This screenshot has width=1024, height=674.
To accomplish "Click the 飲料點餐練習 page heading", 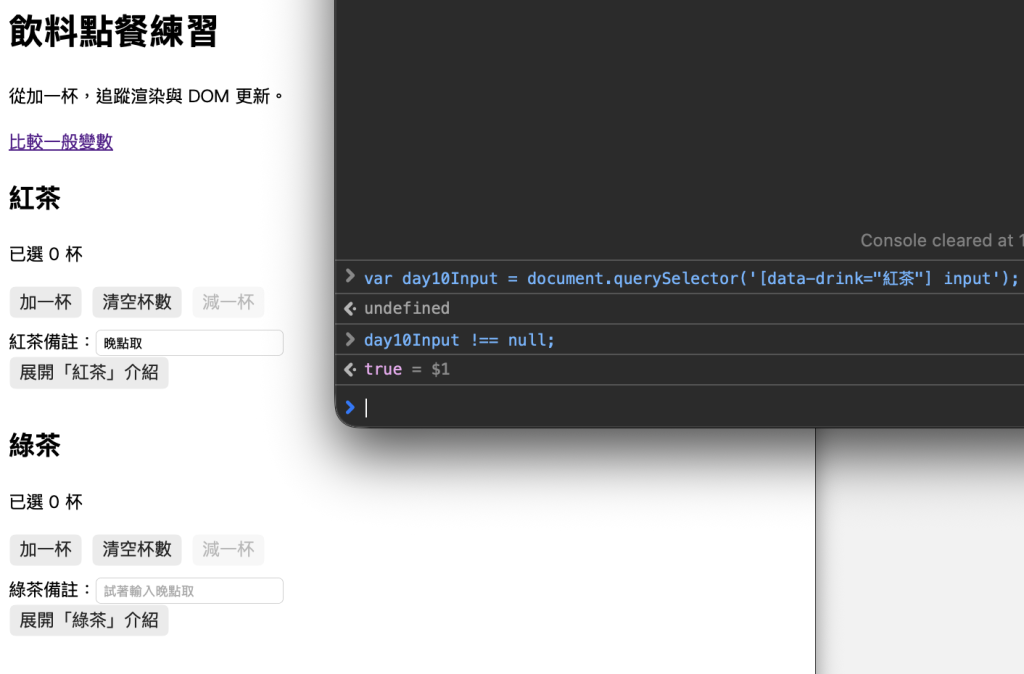I will tap(113, 31).
